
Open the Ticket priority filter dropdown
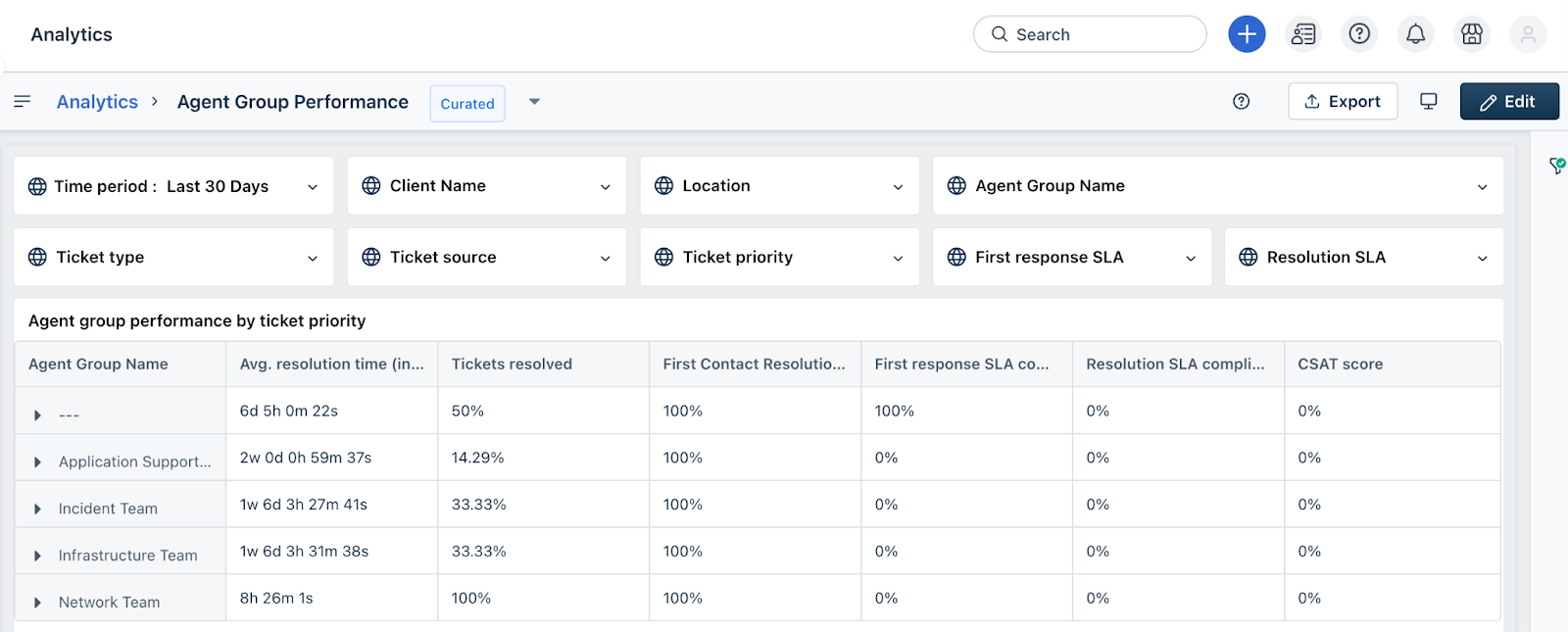point(779,258)
